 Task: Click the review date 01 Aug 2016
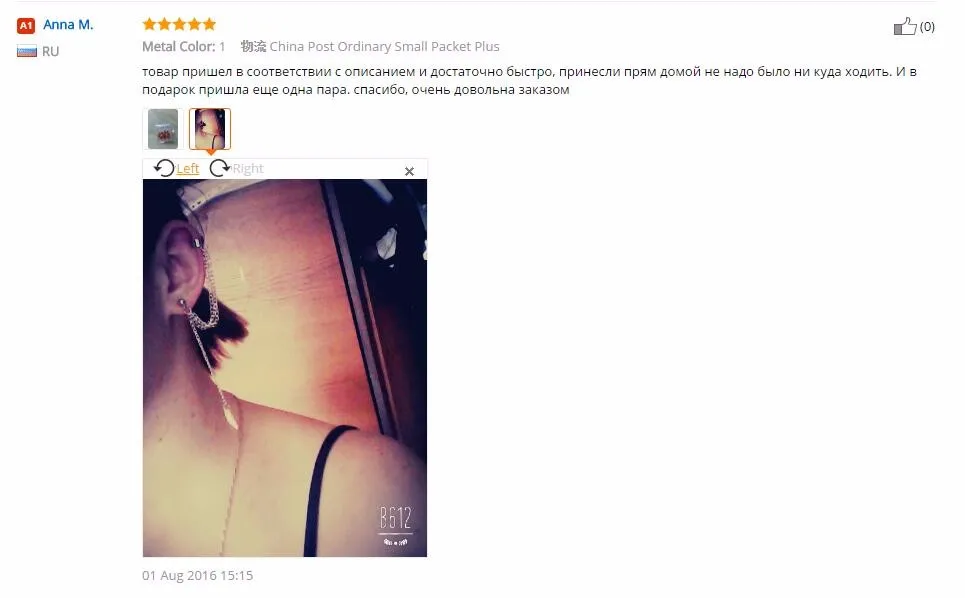(x=198, y=575)
